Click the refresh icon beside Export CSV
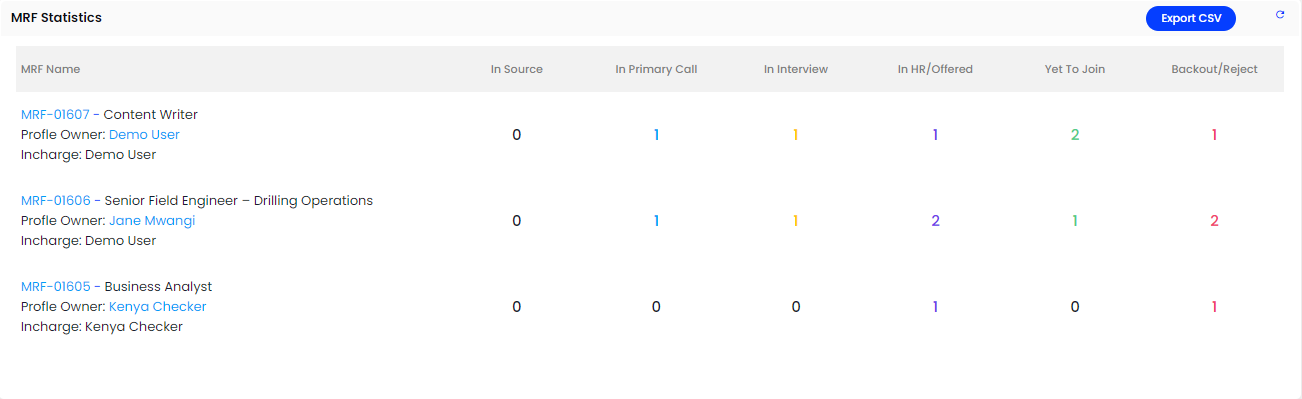1302x399 pixels. coord(1280,15)
